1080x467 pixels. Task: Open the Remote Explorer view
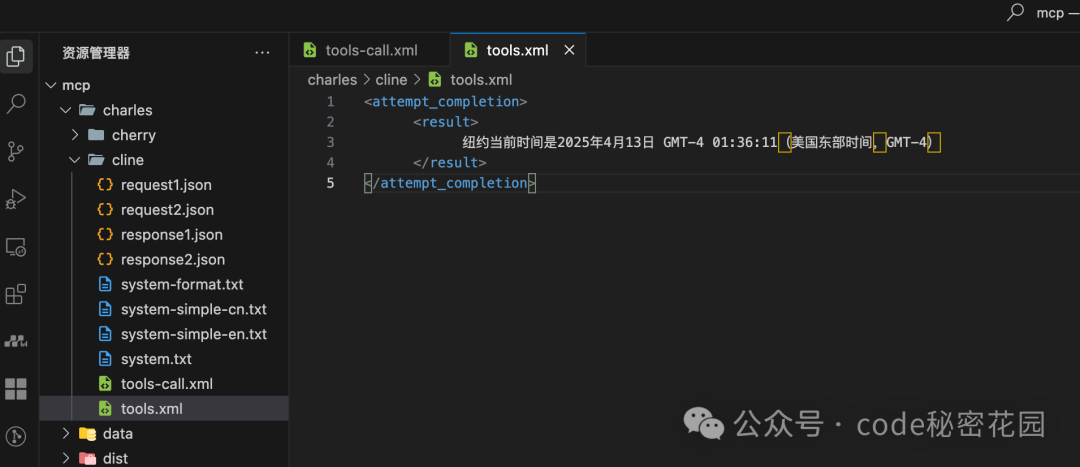(x=16, y=247)
